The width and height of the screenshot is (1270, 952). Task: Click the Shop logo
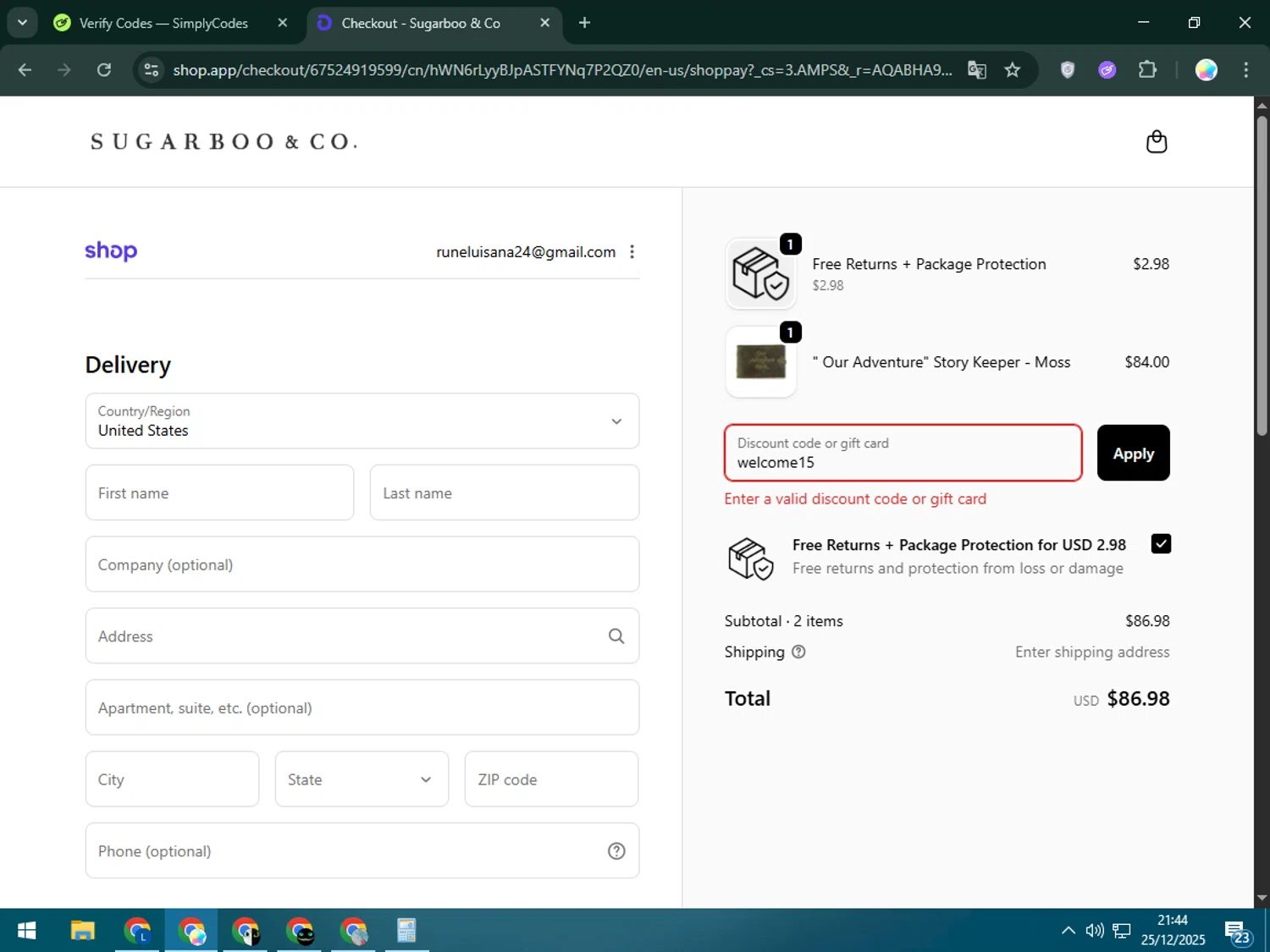(111, 250)
